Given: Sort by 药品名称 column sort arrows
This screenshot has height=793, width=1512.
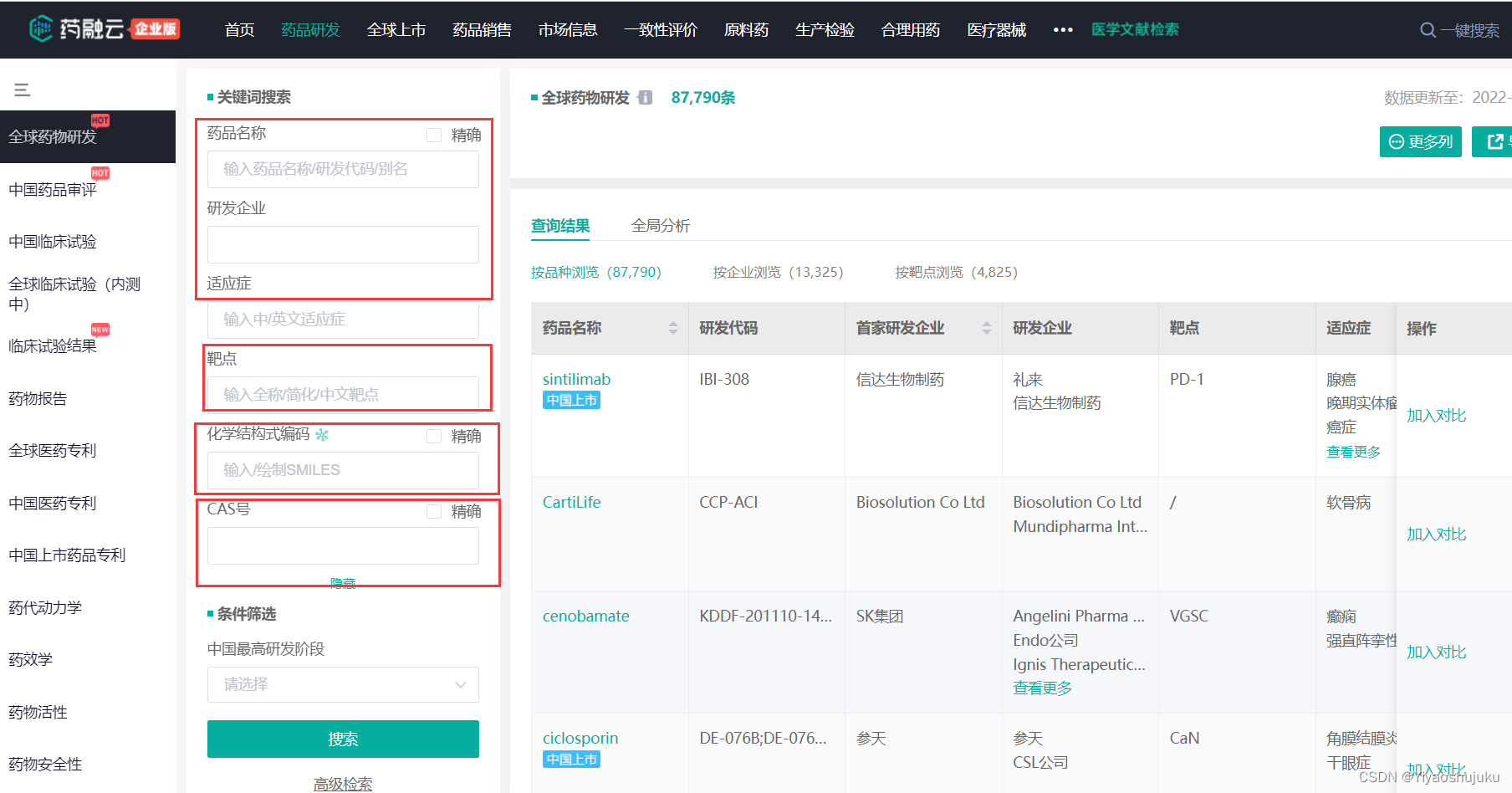Looking at the screenshot, I should [x=673, y=328].
